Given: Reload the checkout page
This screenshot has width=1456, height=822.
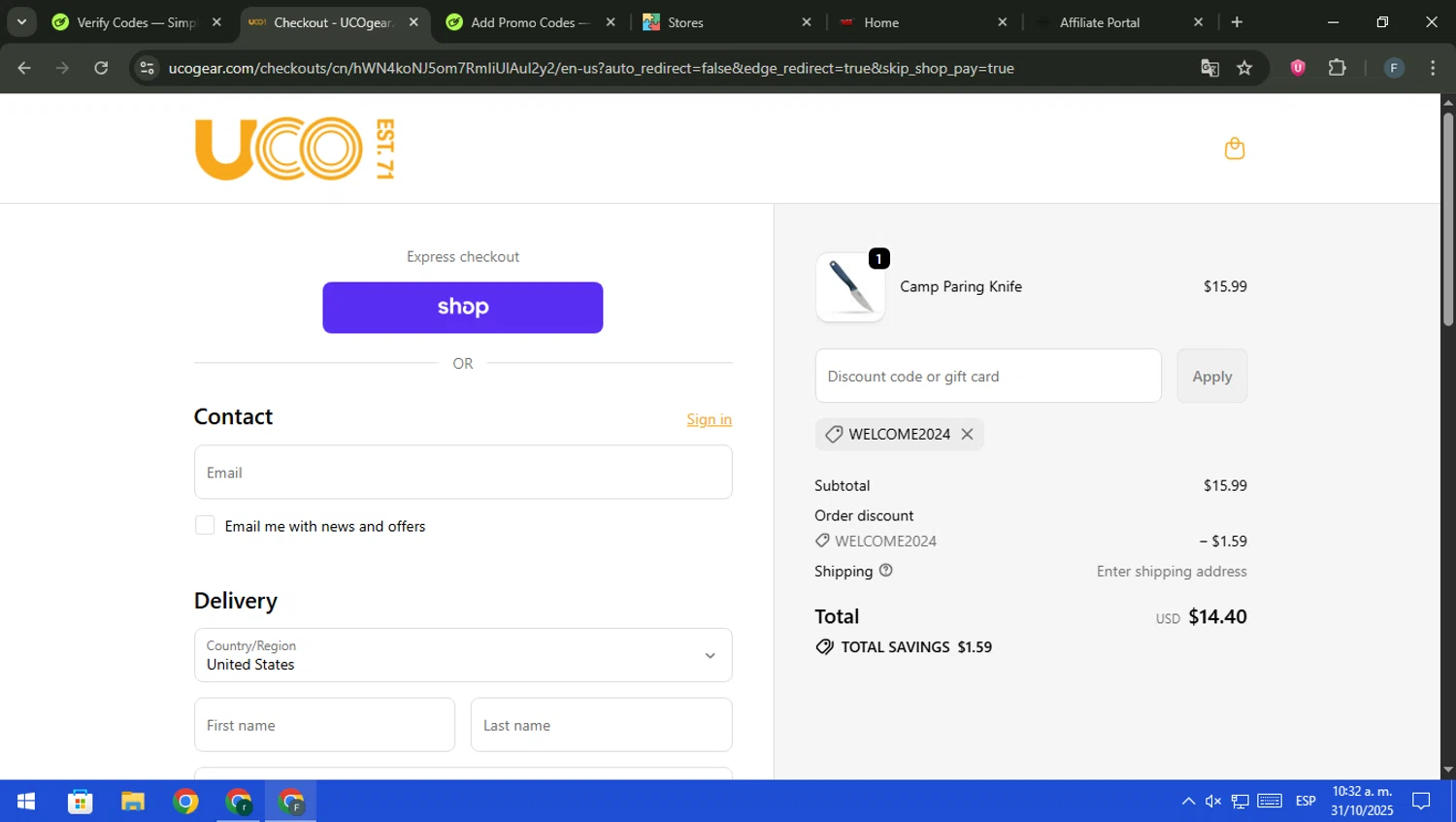Looking at the screenshot, I should pos(101,68).
